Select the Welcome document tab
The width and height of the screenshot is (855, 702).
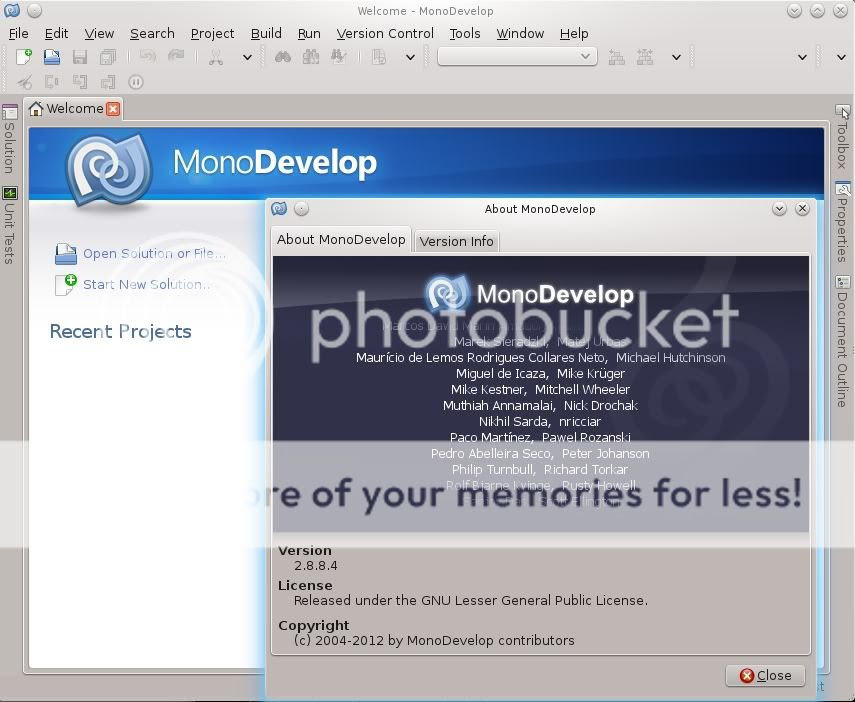[x=75, y=109]
